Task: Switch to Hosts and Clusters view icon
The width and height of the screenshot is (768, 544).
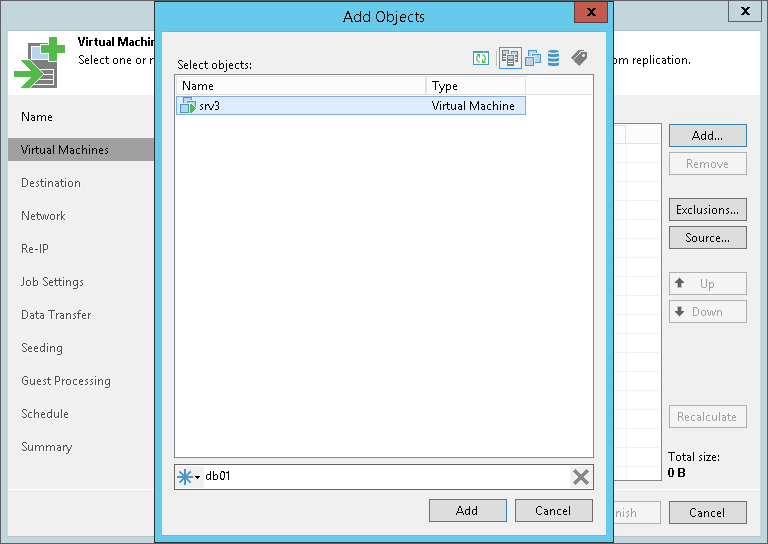Action: 510,58
